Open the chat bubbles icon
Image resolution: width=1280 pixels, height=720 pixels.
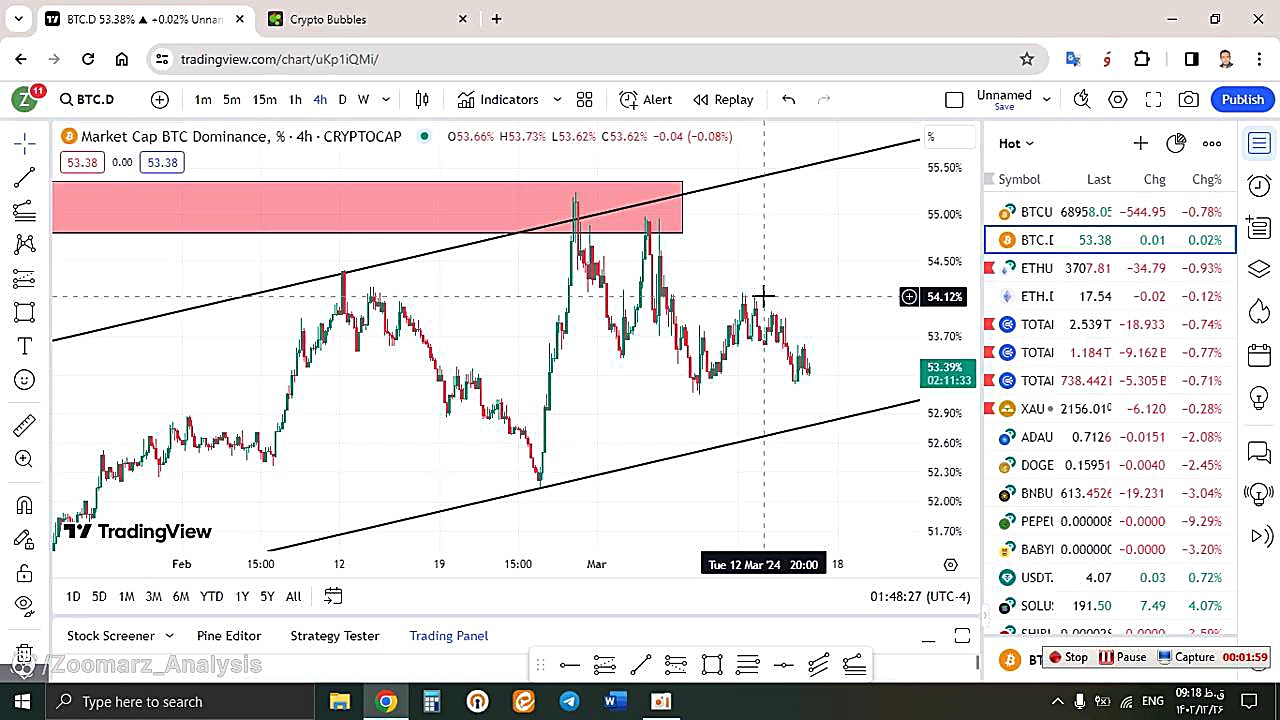1259,452
